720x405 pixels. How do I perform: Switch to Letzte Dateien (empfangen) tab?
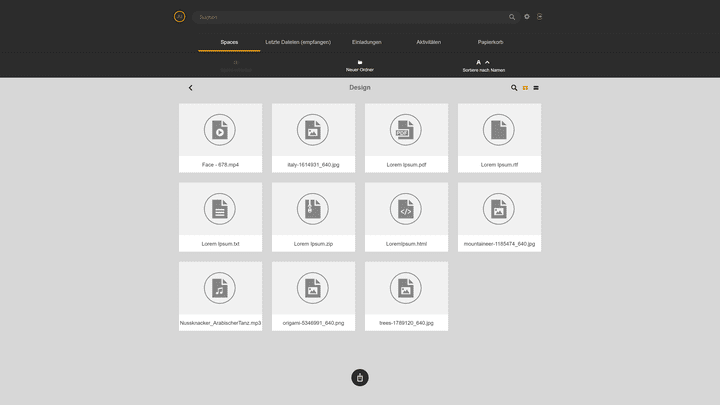[x=298, y=42]
